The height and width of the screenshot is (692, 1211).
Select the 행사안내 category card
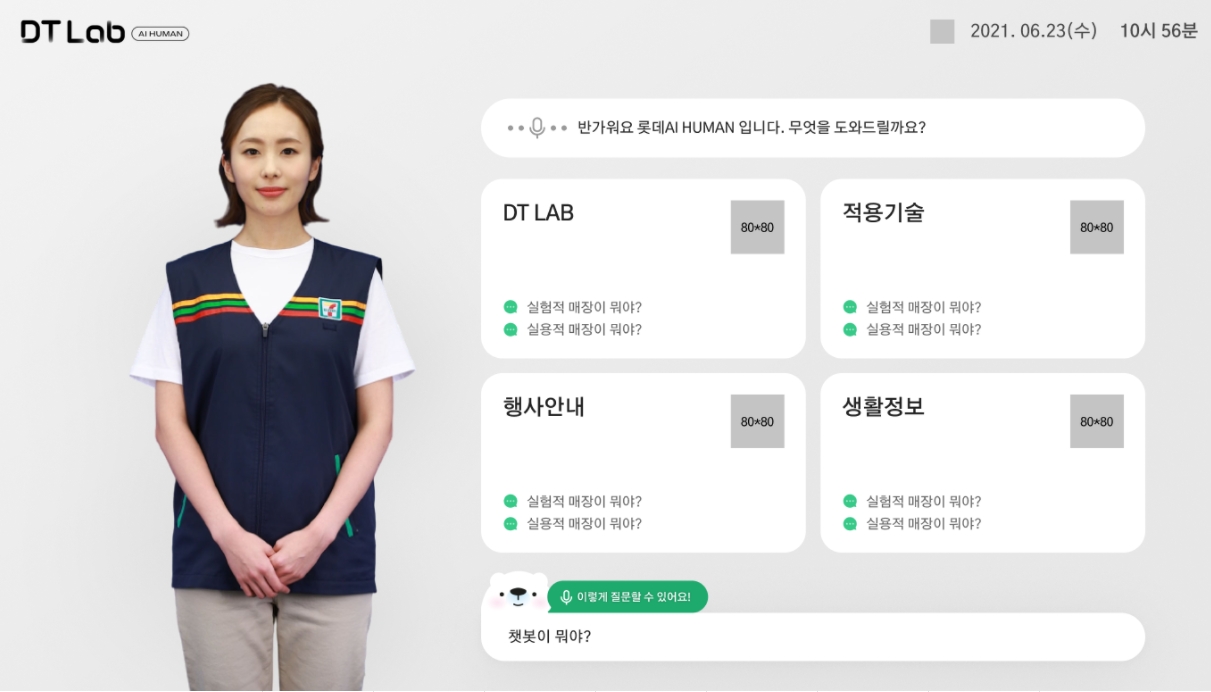[x=643, y=462]
